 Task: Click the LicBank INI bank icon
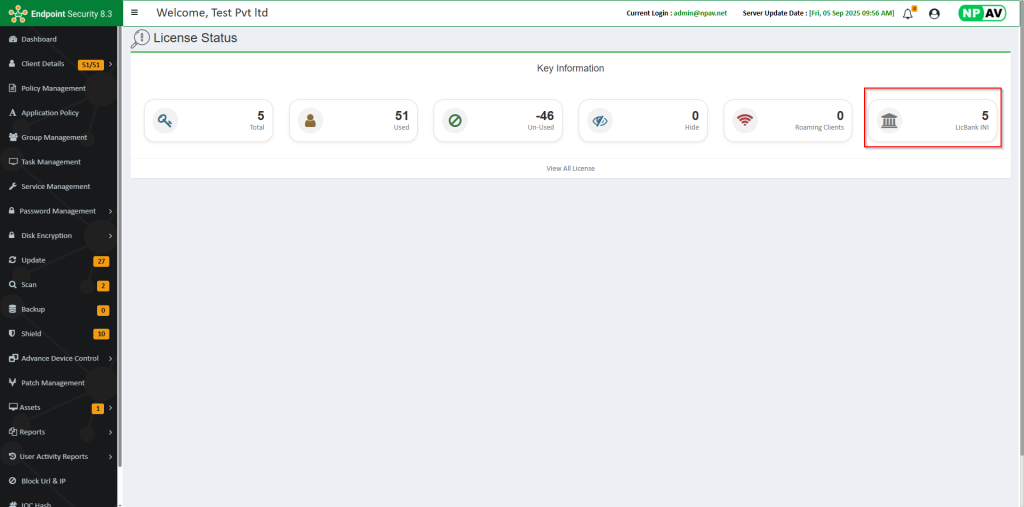tap(889, 121)
